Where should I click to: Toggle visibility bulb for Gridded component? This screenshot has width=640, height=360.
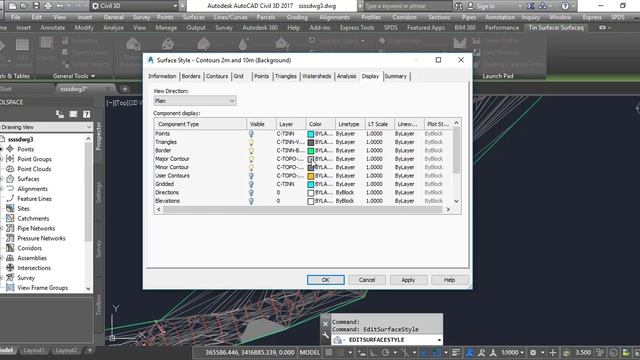tap(251, 184)
